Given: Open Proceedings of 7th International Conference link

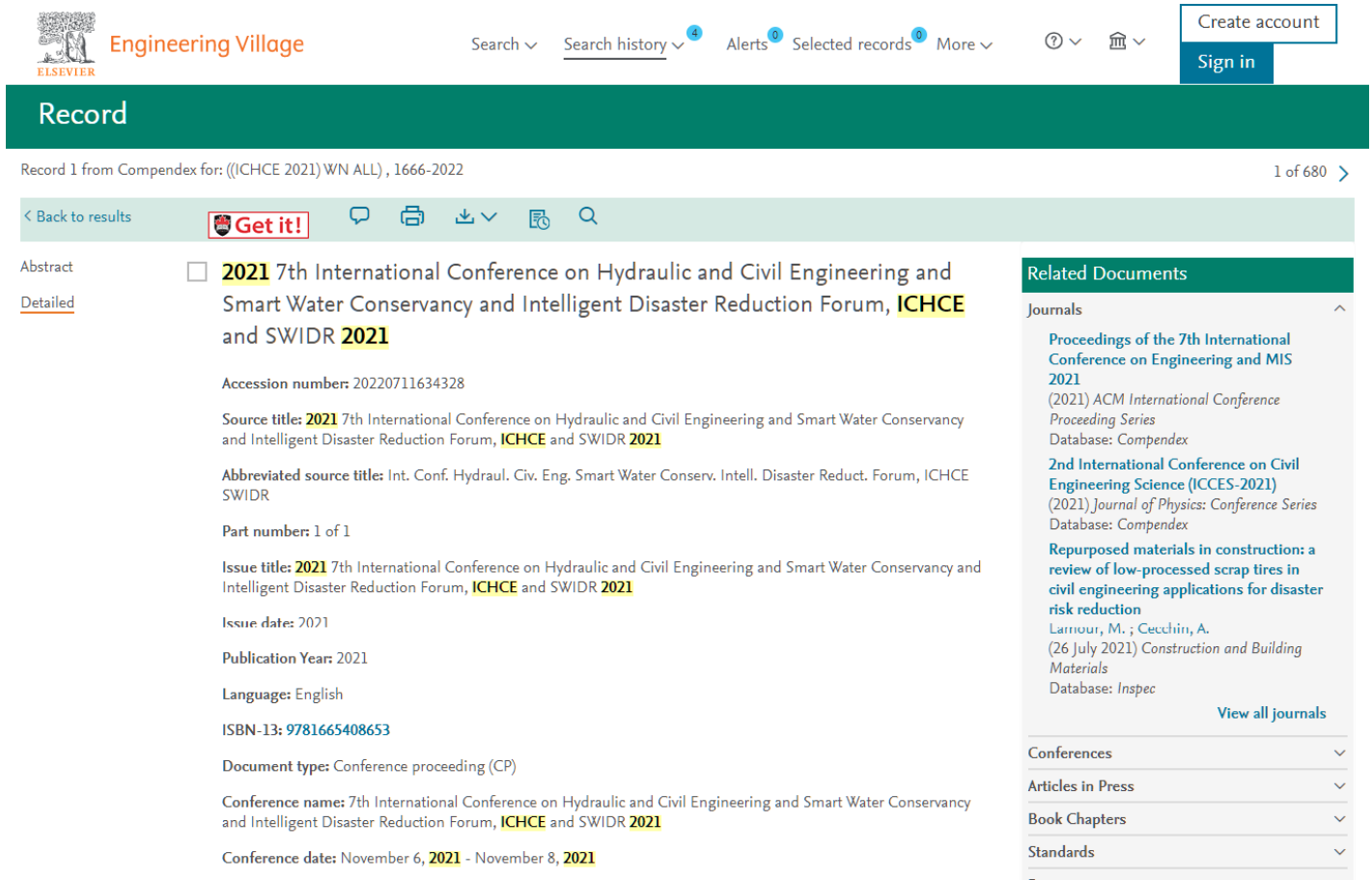Looking at the screenshot, I should [1170, 359].
